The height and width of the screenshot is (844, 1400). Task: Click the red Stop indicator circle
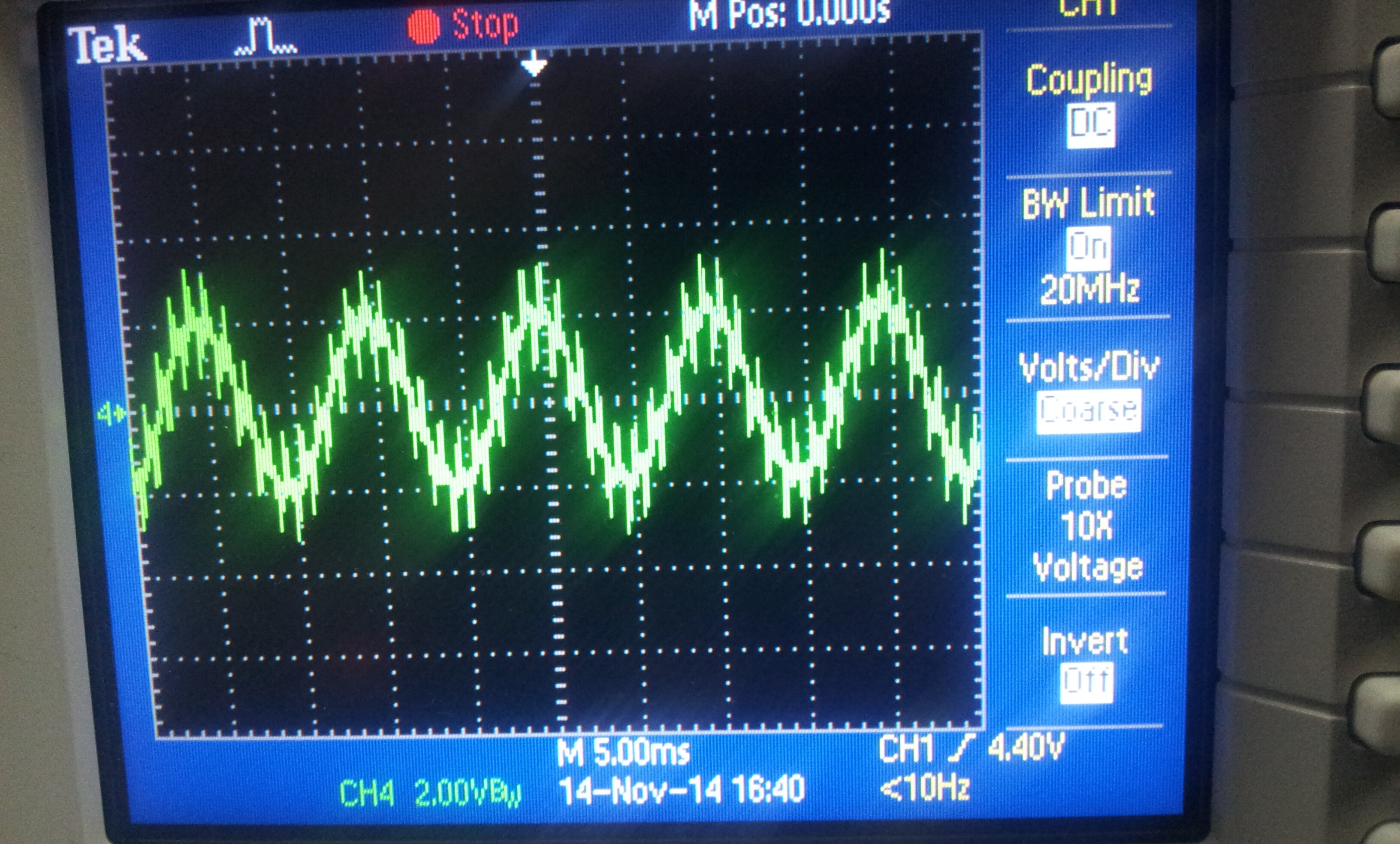pos(423,27)
